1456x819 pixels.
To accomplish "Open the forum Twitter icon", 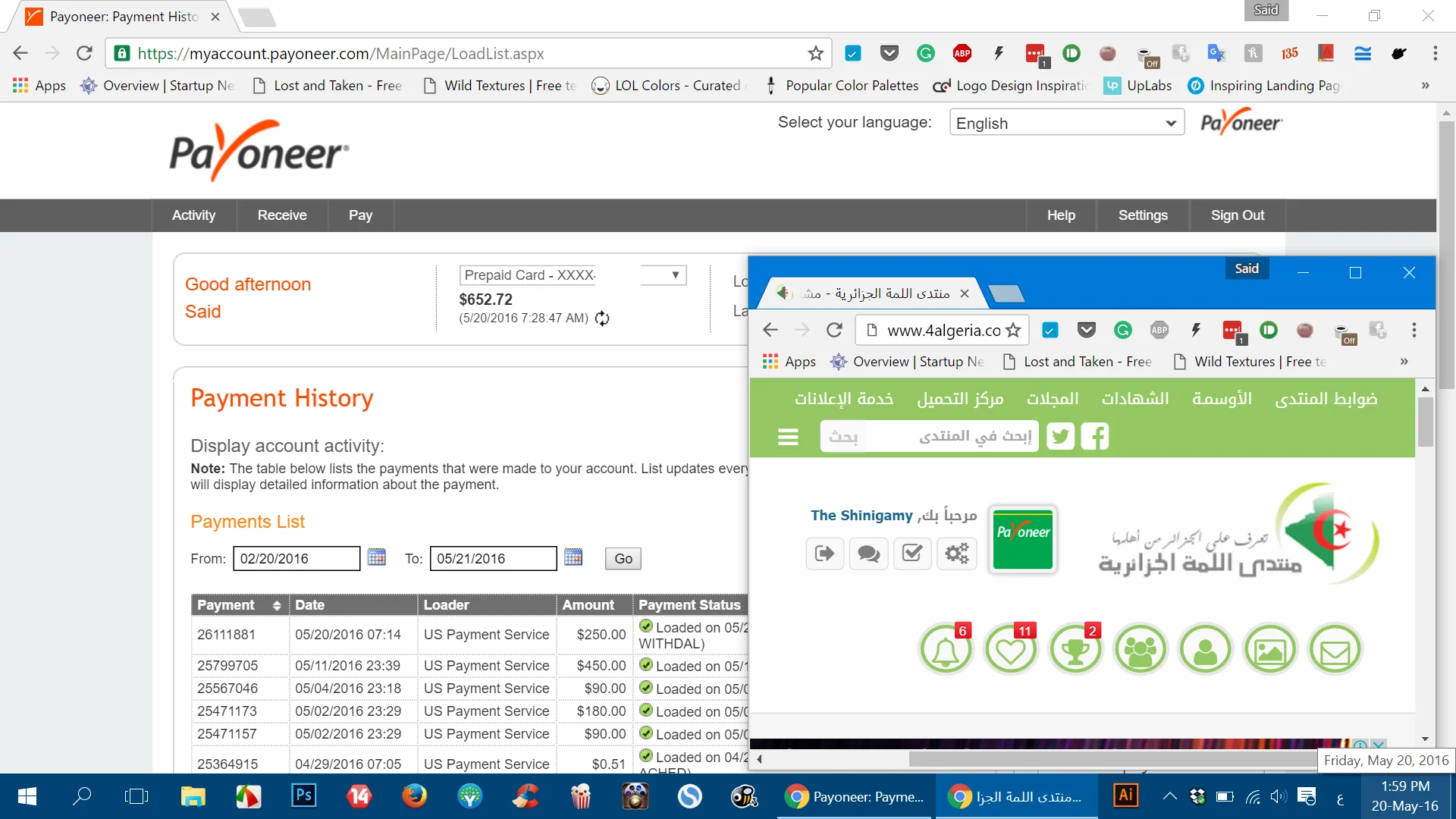I will point(1060,437).
